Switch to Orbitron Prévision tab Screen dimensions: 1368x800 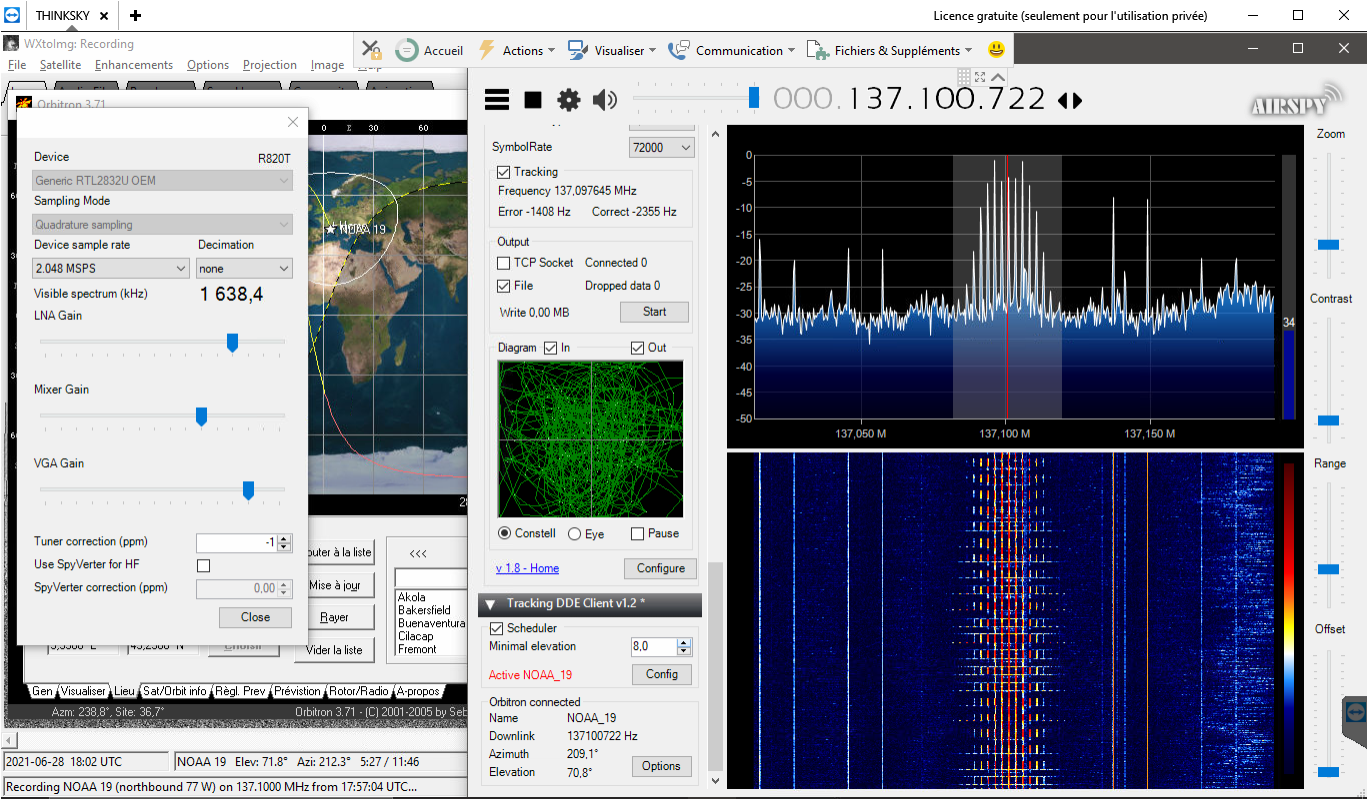click(298, 691)
